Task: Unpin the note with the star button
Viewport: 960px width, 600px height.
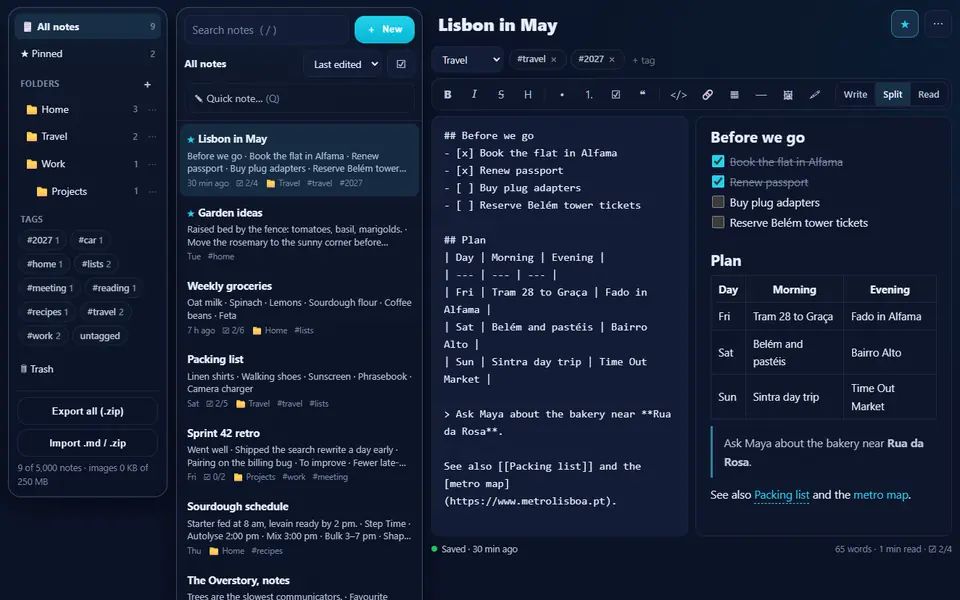Action: 904,24
